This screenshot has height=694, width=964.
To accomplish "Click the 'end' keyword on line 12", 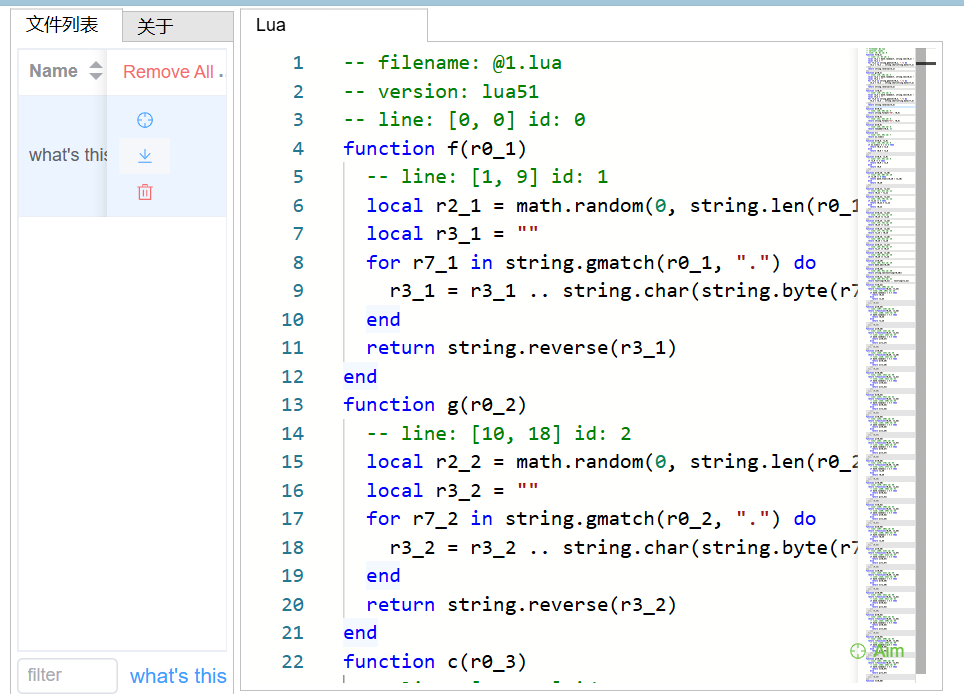I will click(x=360, y=377).
